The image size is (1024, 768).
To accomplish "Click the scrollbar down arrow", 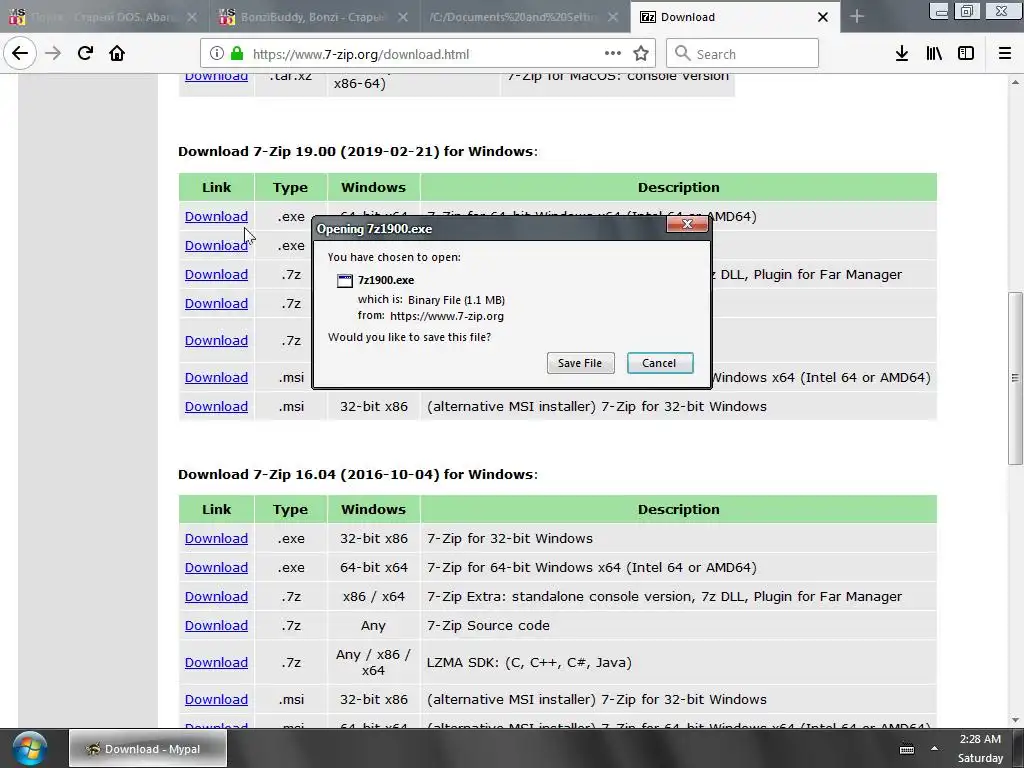I will pos(1015,720).
